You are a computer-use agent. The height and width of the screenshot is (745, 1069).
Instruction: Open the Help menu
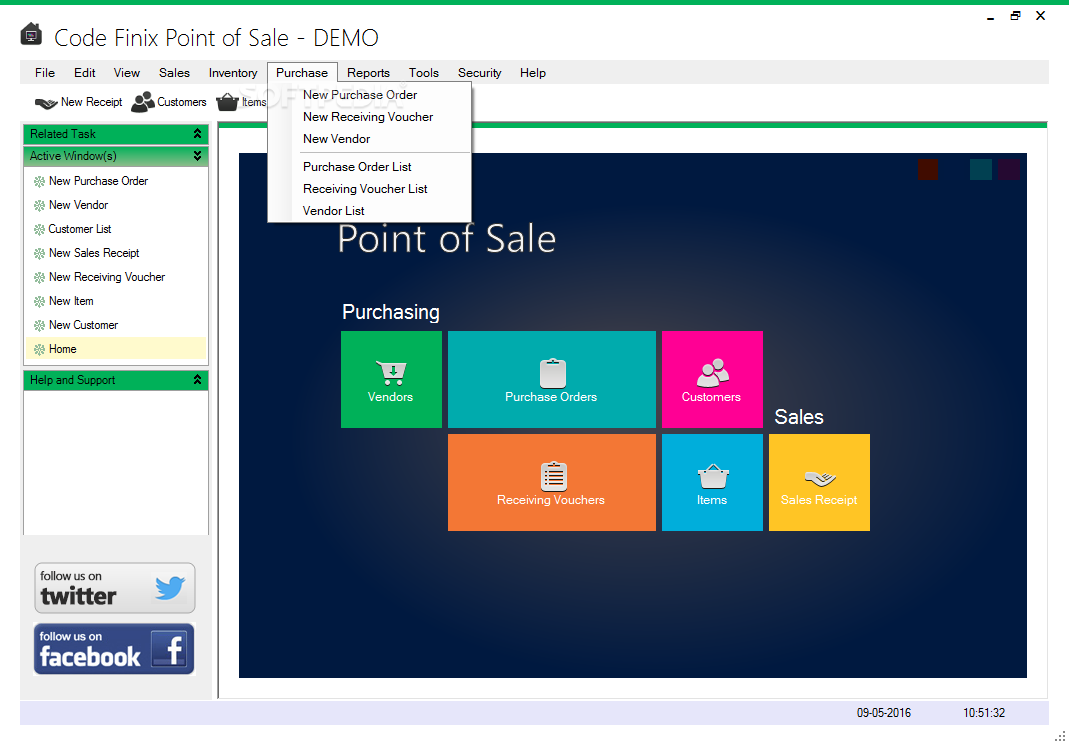[532, 73]
